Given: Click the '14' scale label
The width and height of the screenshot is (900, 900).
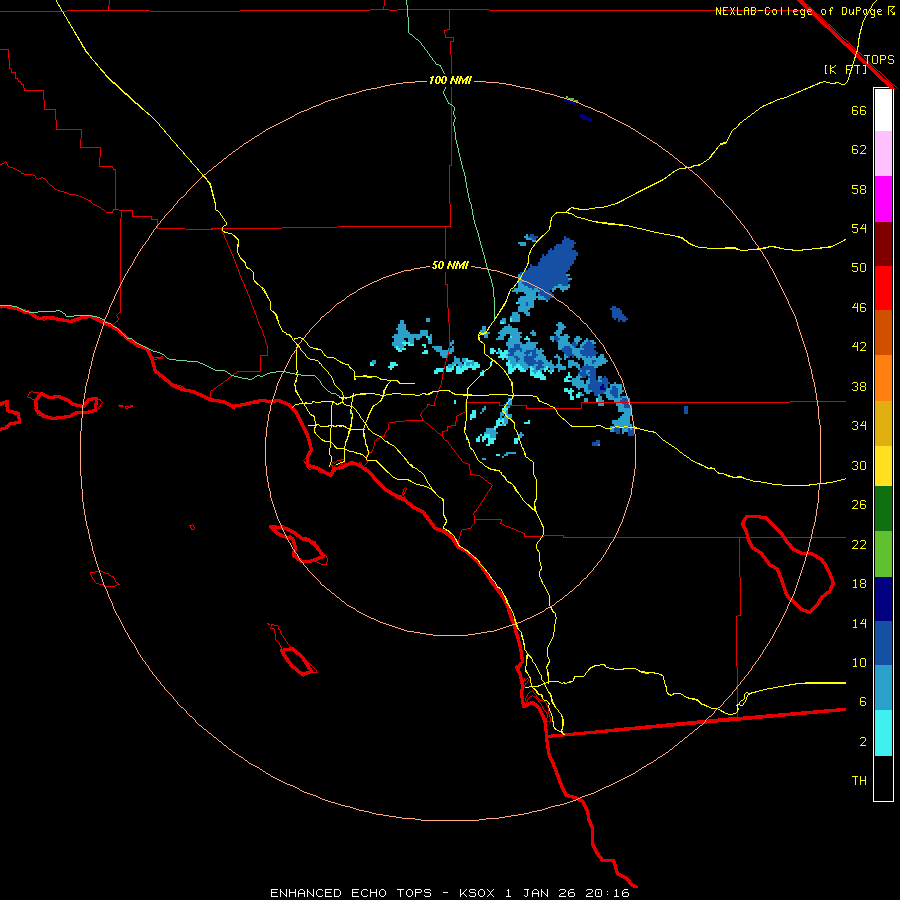Looking at the screenshot, I should 859,623.
